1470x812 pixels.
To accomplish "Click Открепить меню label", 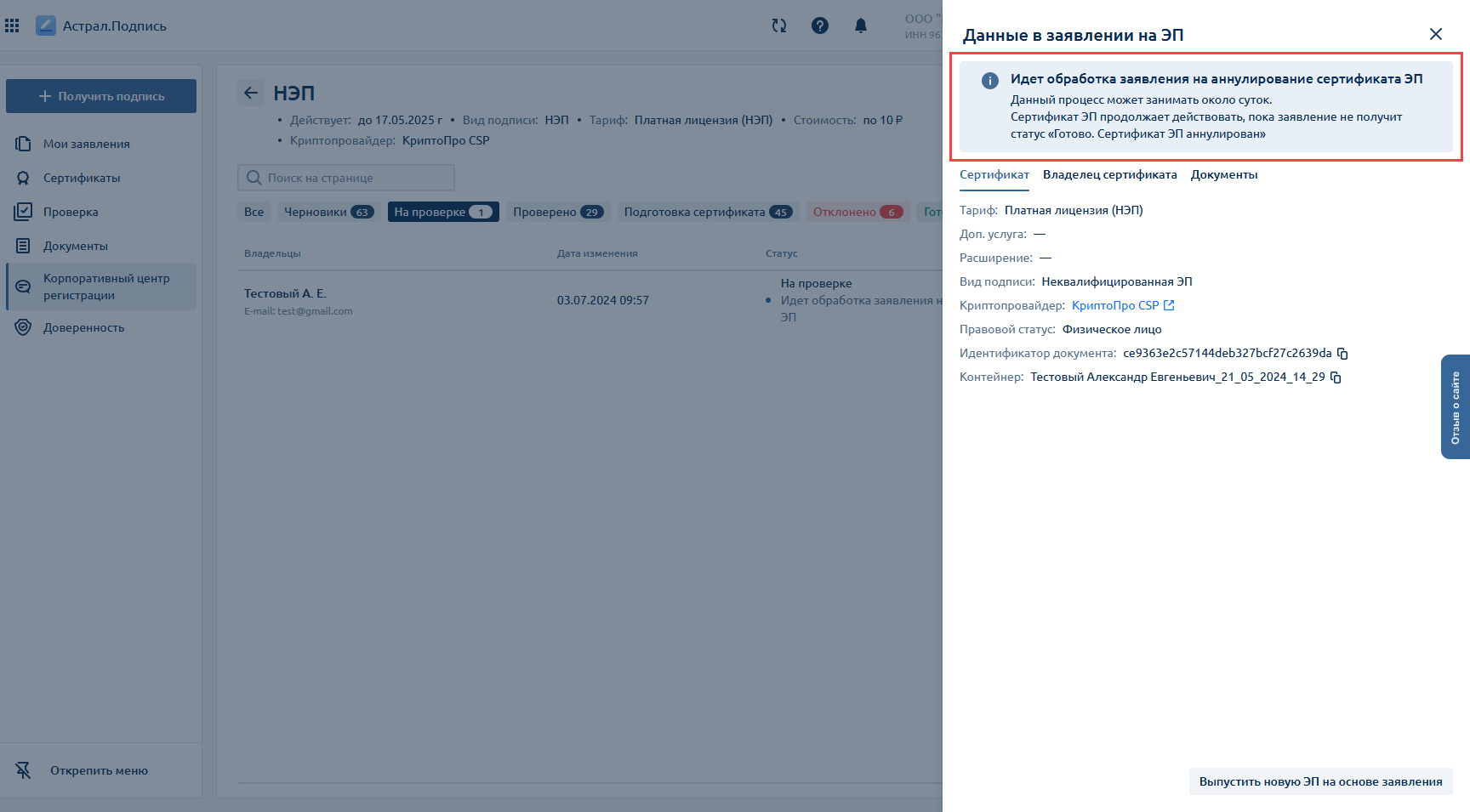I will pyautogui.click(x=99, y=770).
